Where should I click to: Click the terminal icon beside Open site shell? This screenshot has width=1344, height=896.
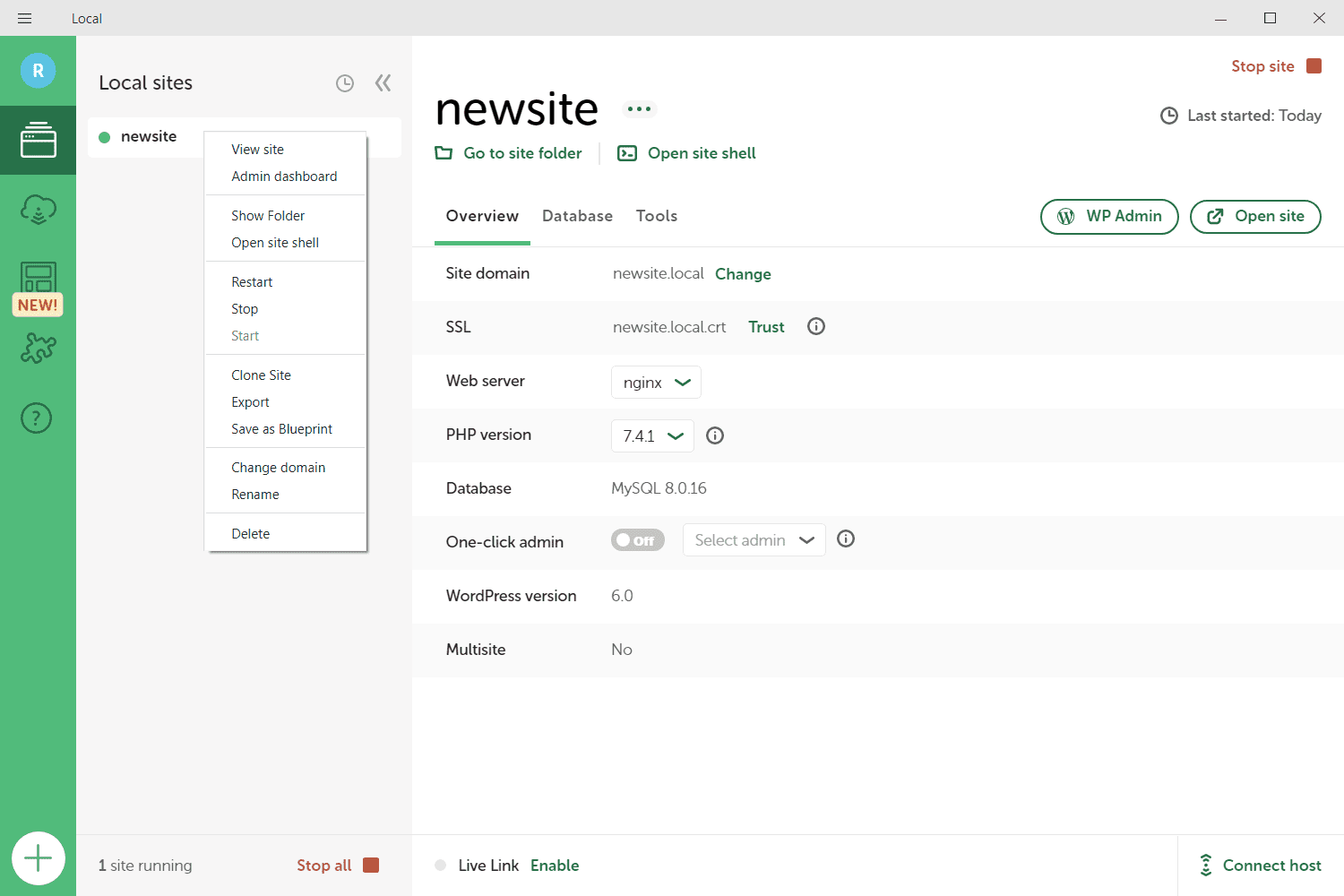tap(627, 153)
